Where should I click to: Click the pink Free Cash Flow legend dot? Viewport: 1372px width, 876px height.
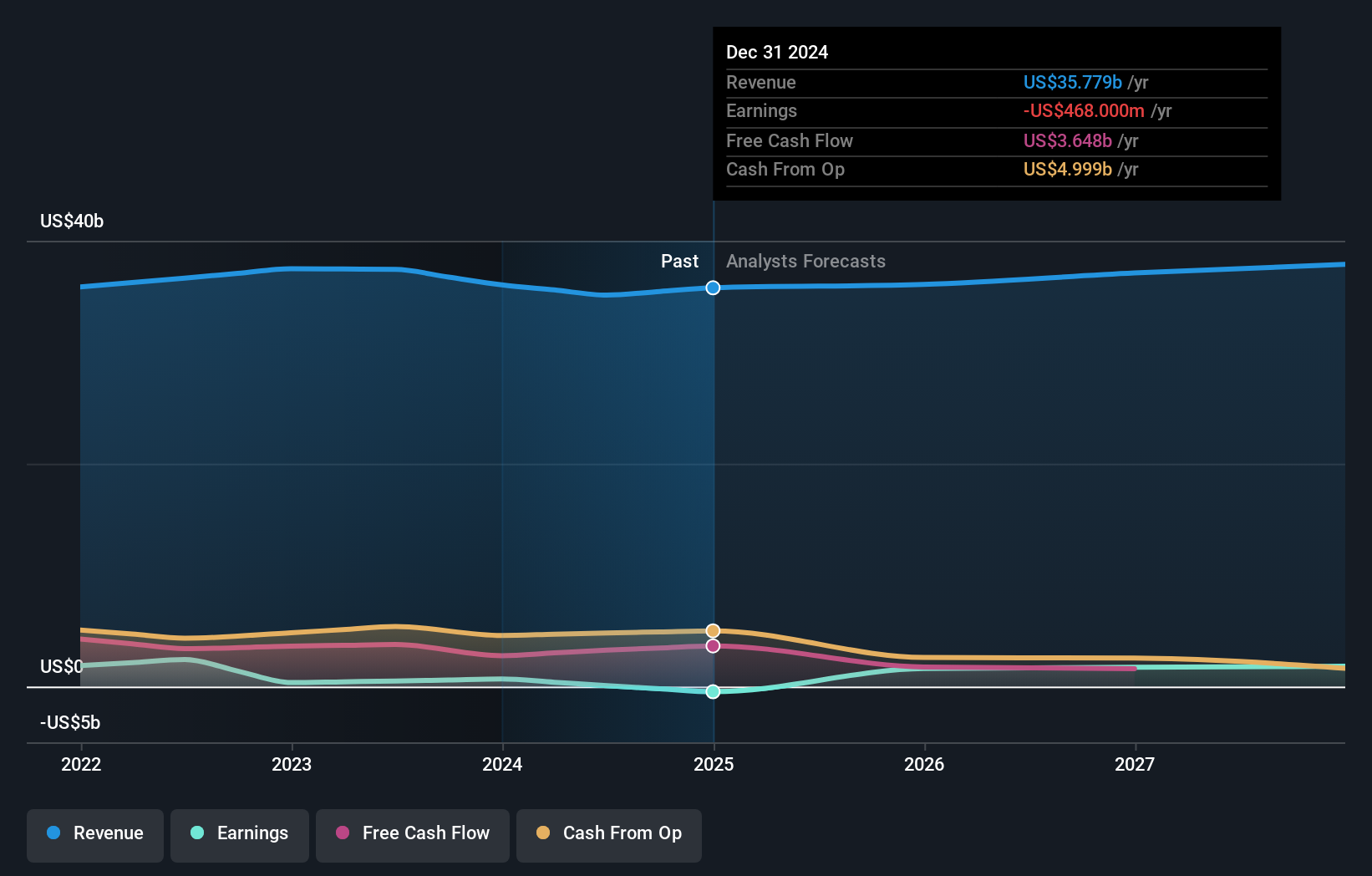(x=343, y=833)
